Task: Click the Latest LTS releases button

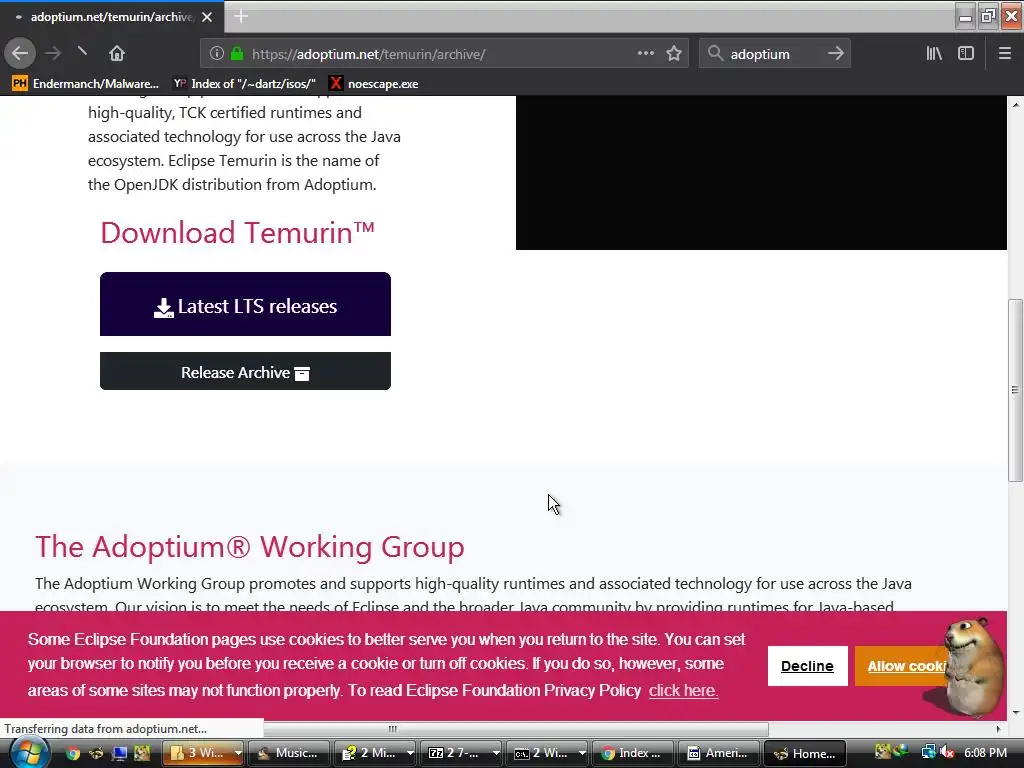Action: [245, 304]
